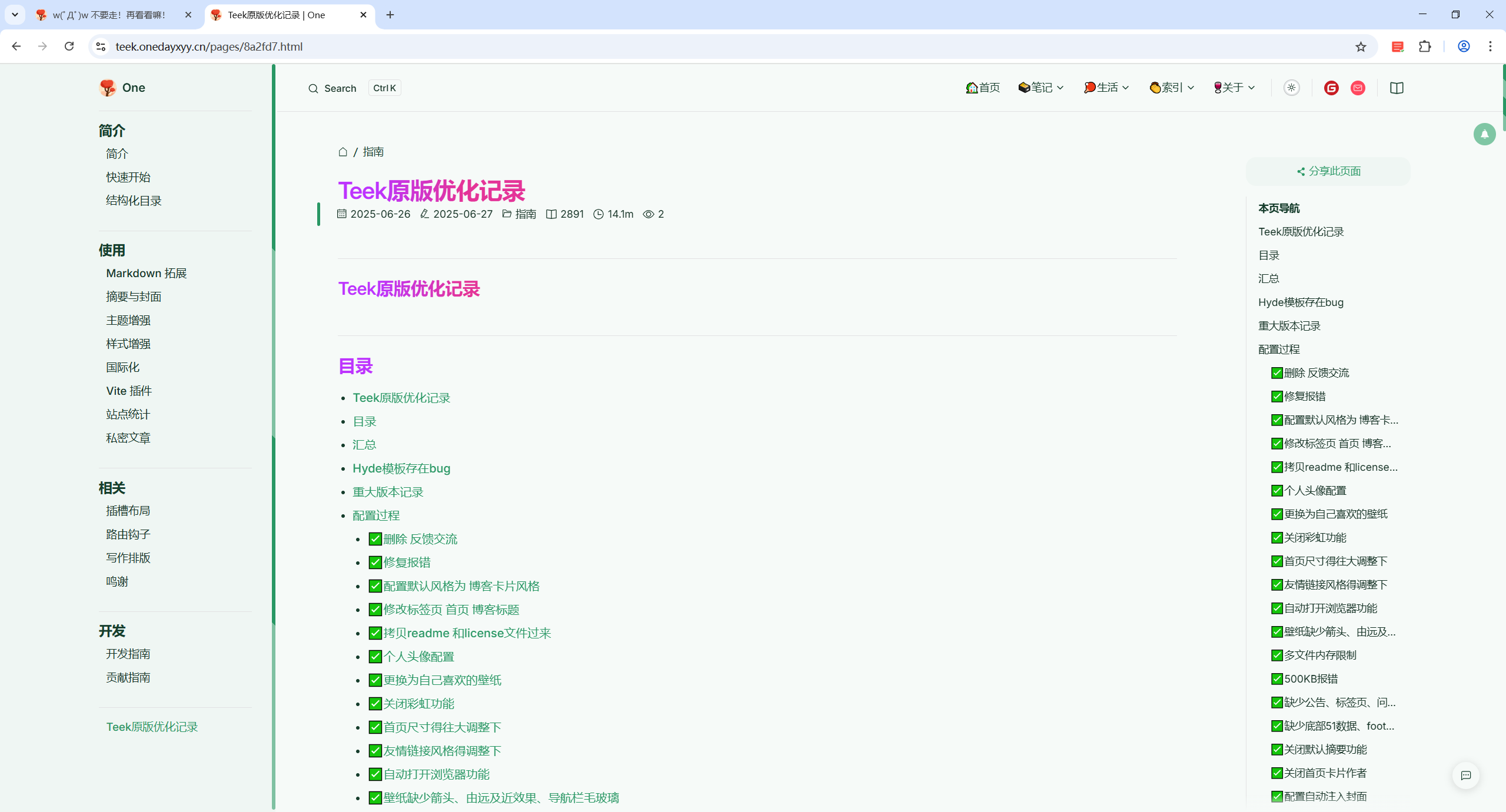Image resolution: width=1506 pixels, height=812 pixels.
Task: Click the 首页 home nav item
Action: click(x=983, y=88)
